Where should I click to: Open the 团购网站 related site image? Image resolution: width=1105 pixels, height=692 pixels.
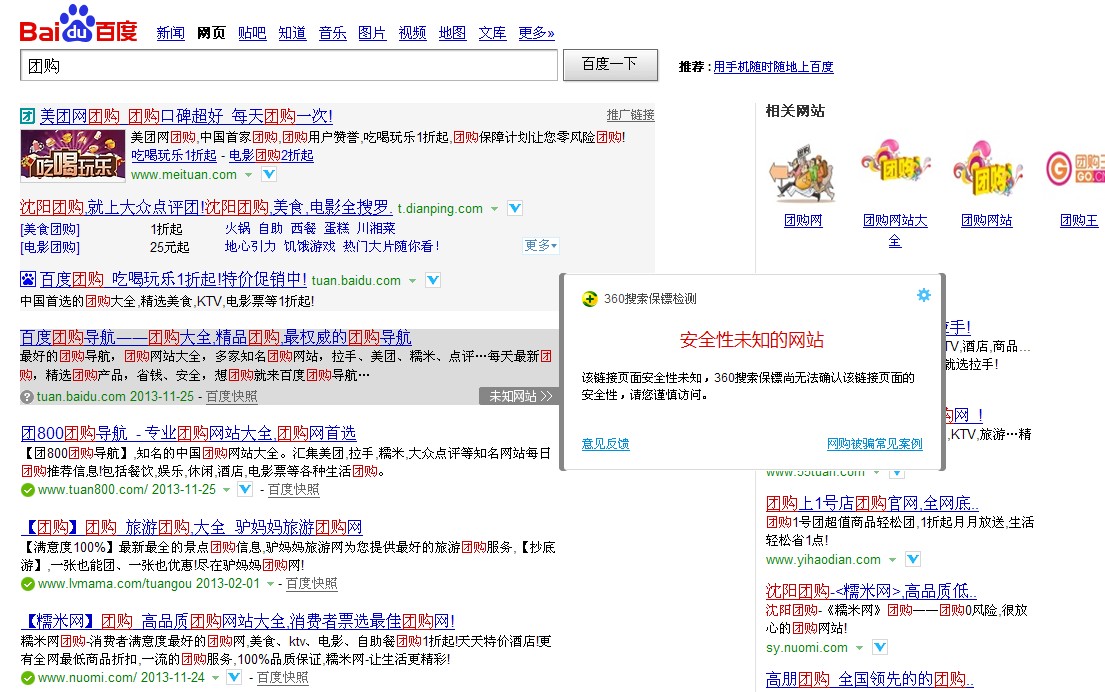(x=987, y=171)
